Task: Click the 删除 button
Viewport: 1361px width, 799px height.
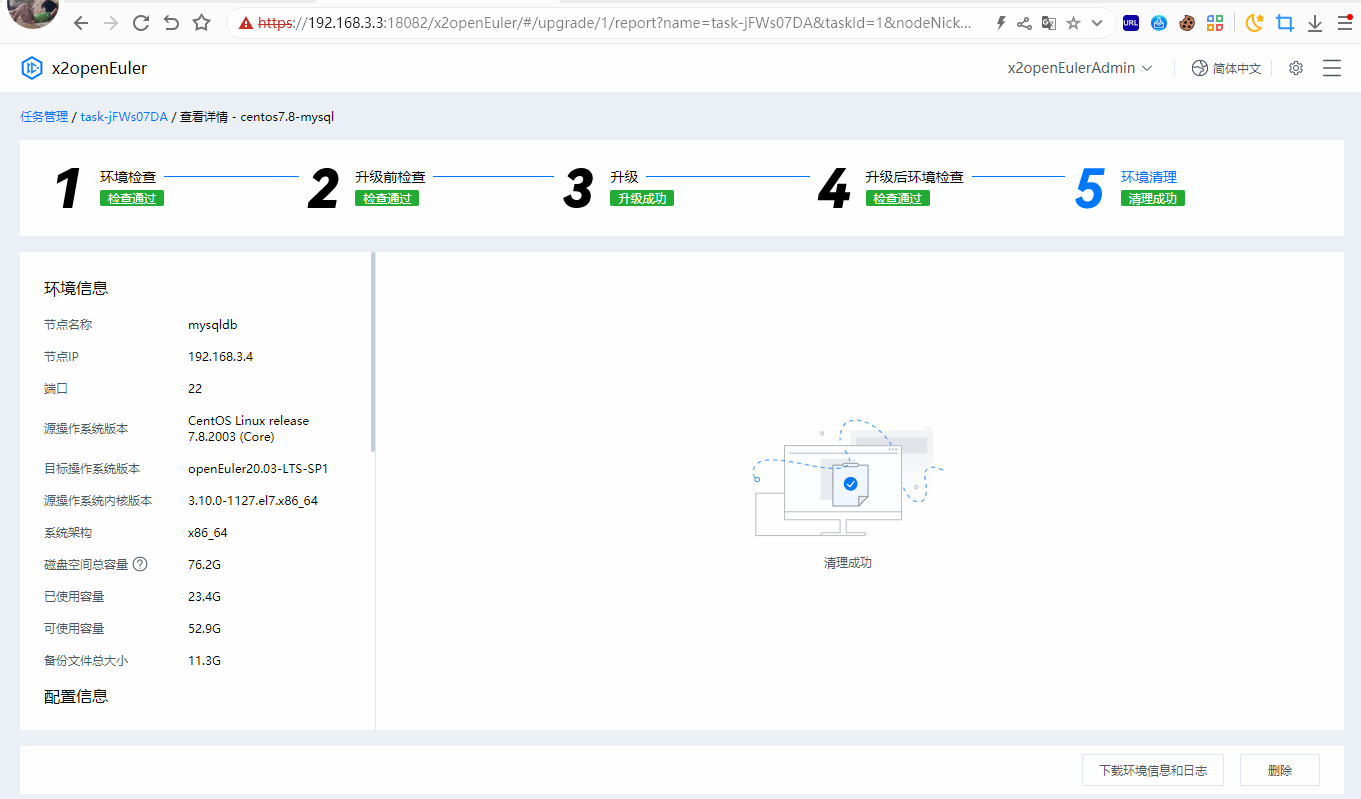Action: click(x=1280, y=771)
